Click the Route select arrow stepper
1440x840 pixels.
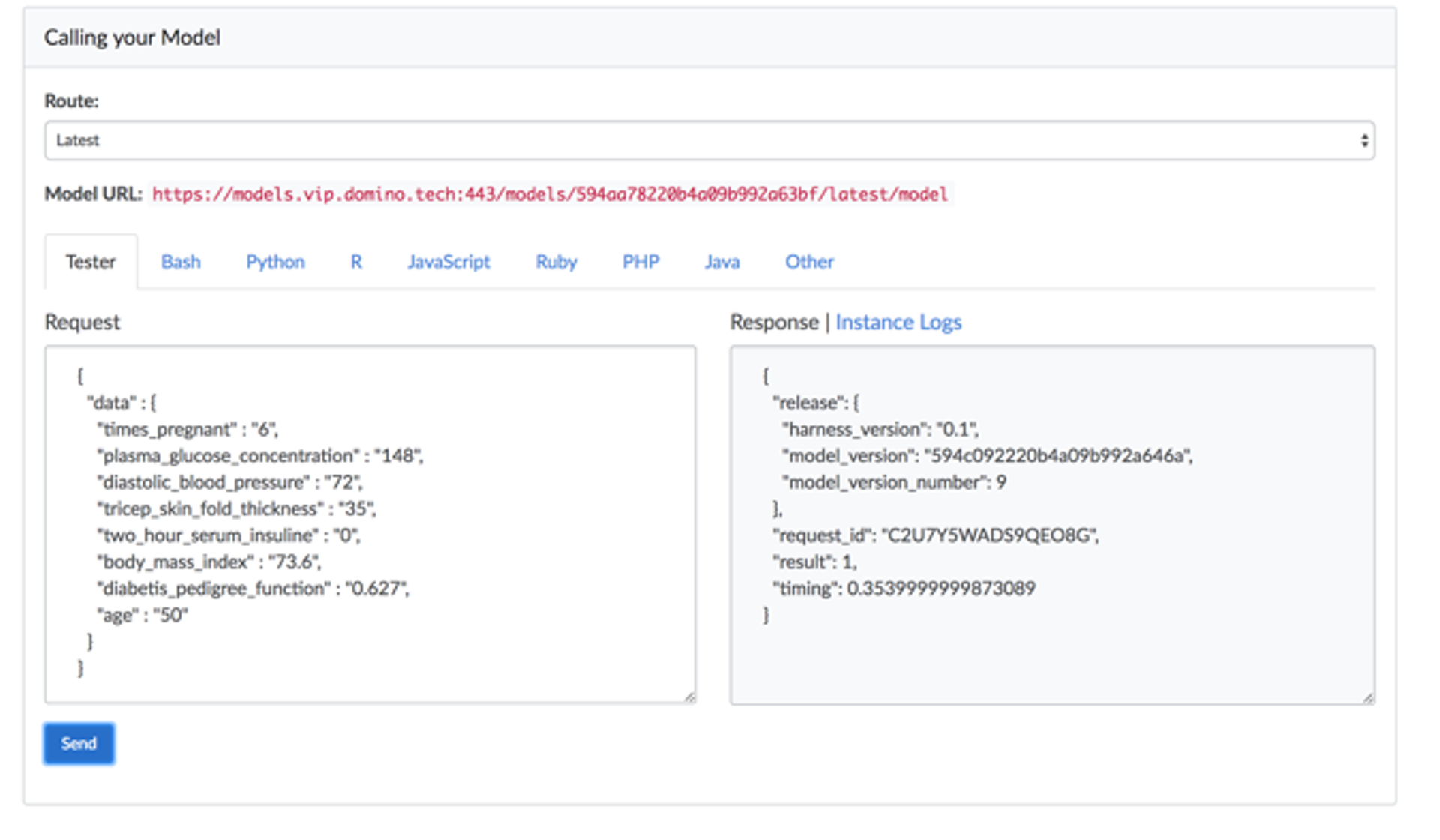click(x=1363, y=141)
